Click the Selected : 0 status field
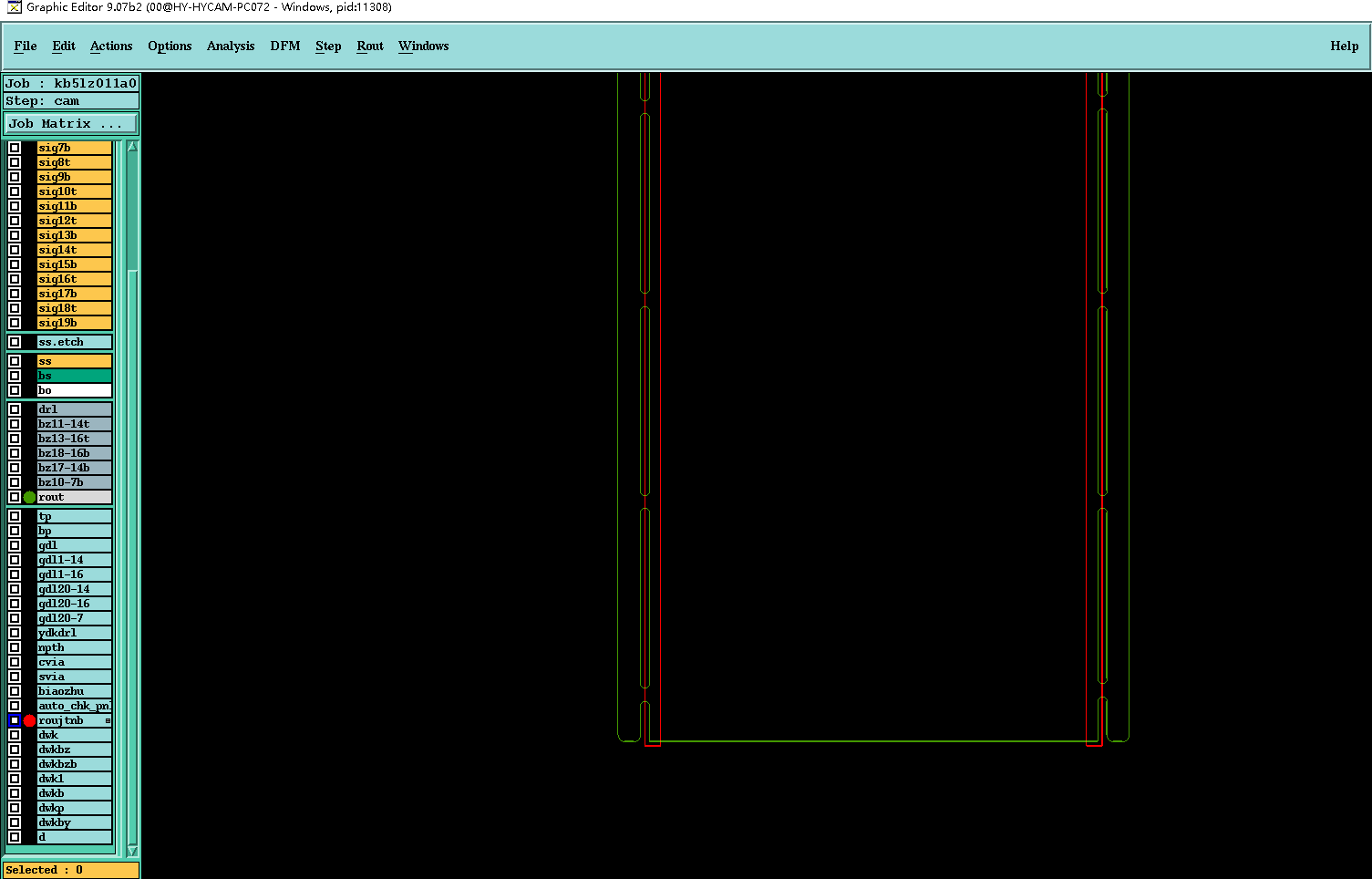1372x879 pixels. point(71,870)
